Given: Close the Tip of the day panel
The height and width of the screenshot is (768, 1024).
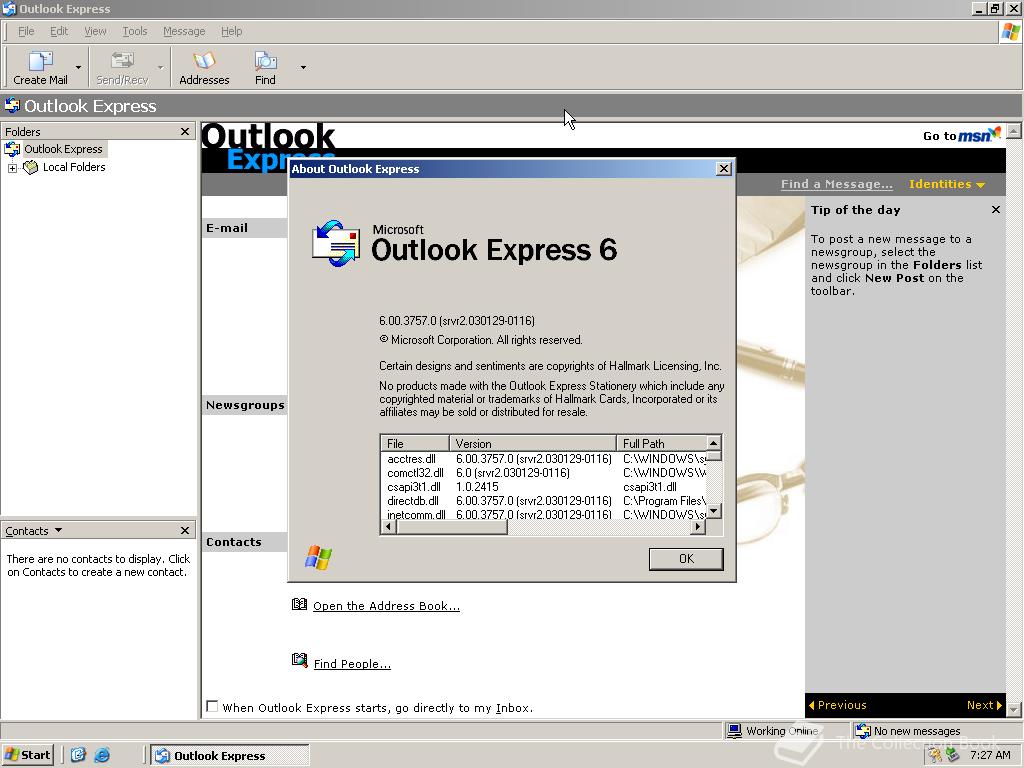Looking at the screenshot, I should (x=996, y=210).
